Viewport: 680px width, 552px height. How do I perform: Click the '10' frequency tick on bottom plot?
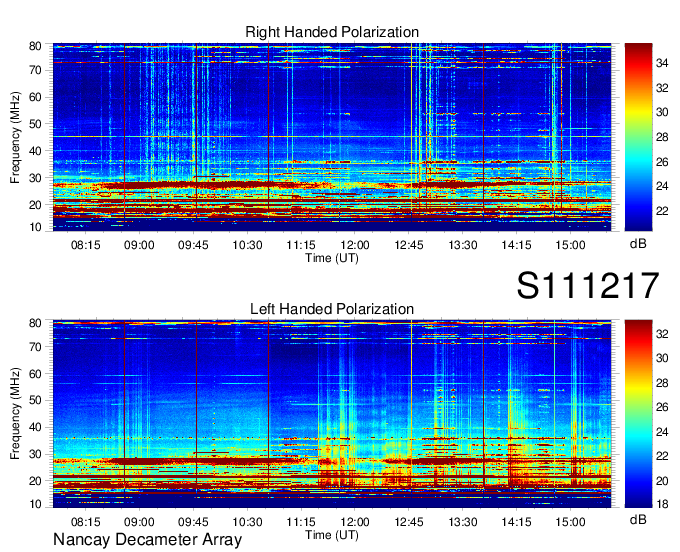click(x=35, y=504)
